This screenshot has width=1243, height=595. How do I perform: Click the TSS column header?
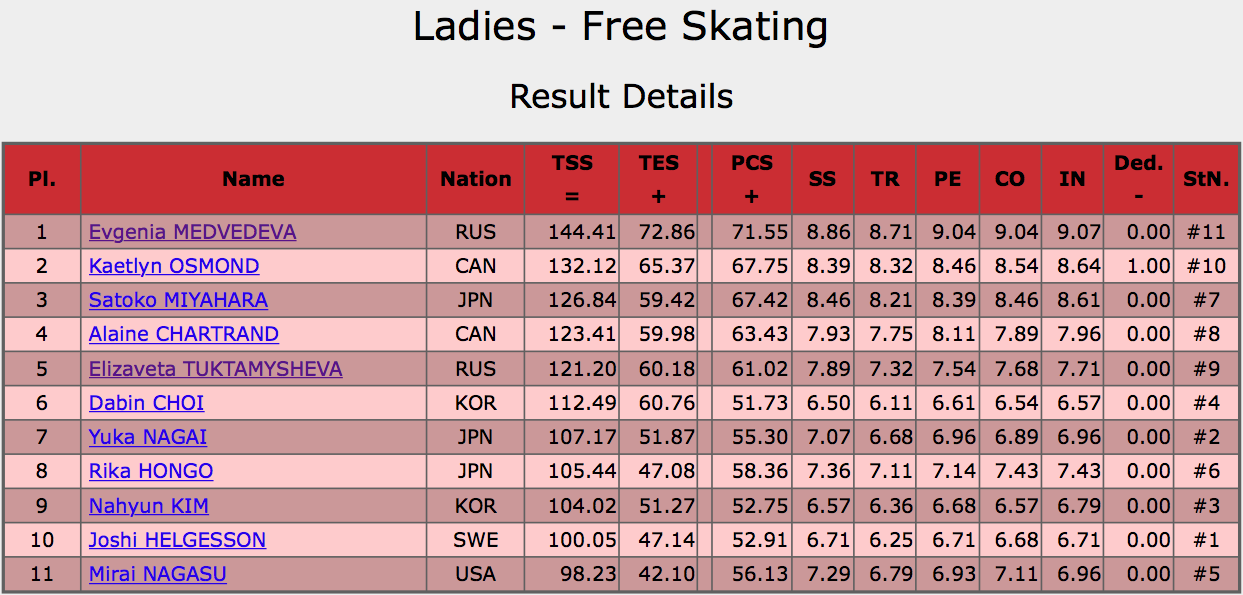click(572, 179)
